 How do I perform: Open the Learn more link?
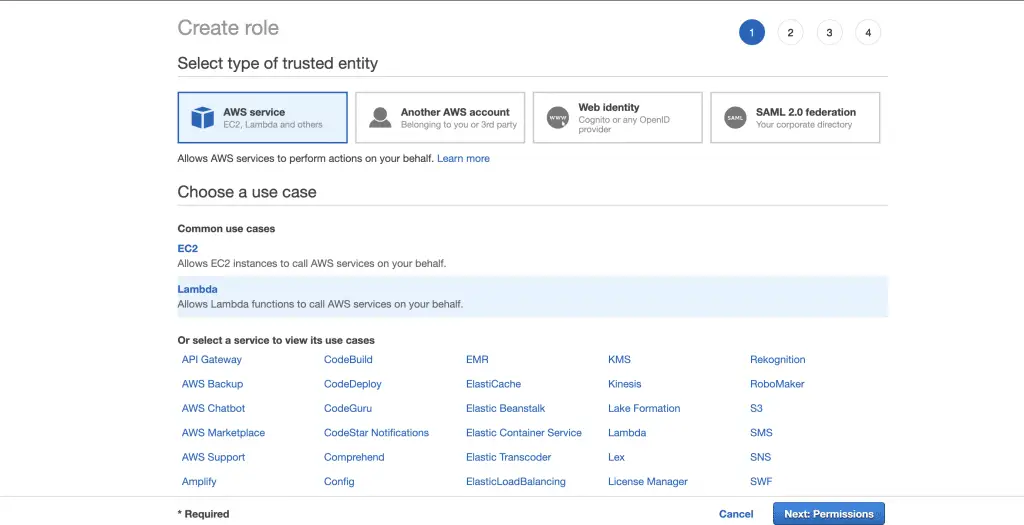[x=463, y=159]
